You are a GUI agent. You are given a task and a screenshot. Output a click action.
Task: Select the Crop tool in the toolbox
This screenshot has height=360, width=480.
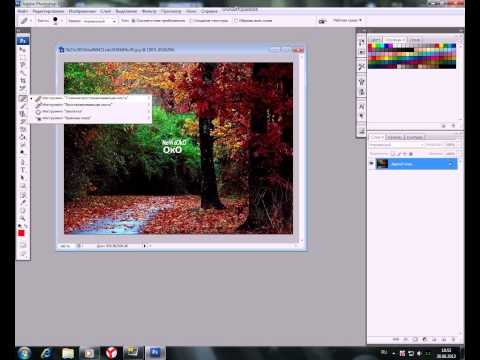point(23,80)
